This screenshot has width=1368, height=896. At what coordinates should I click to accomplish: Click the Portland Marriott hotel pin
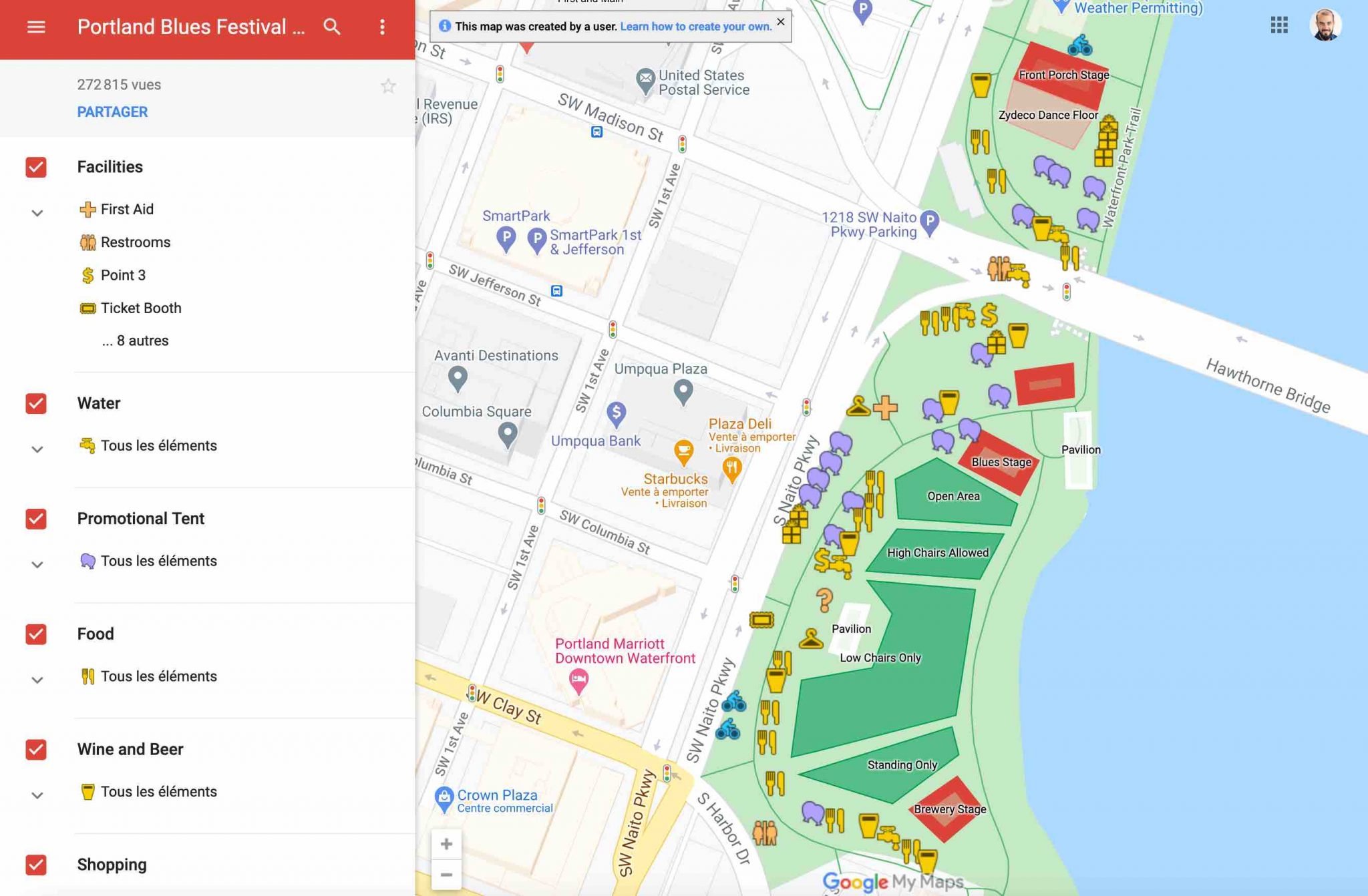(578, 682)
